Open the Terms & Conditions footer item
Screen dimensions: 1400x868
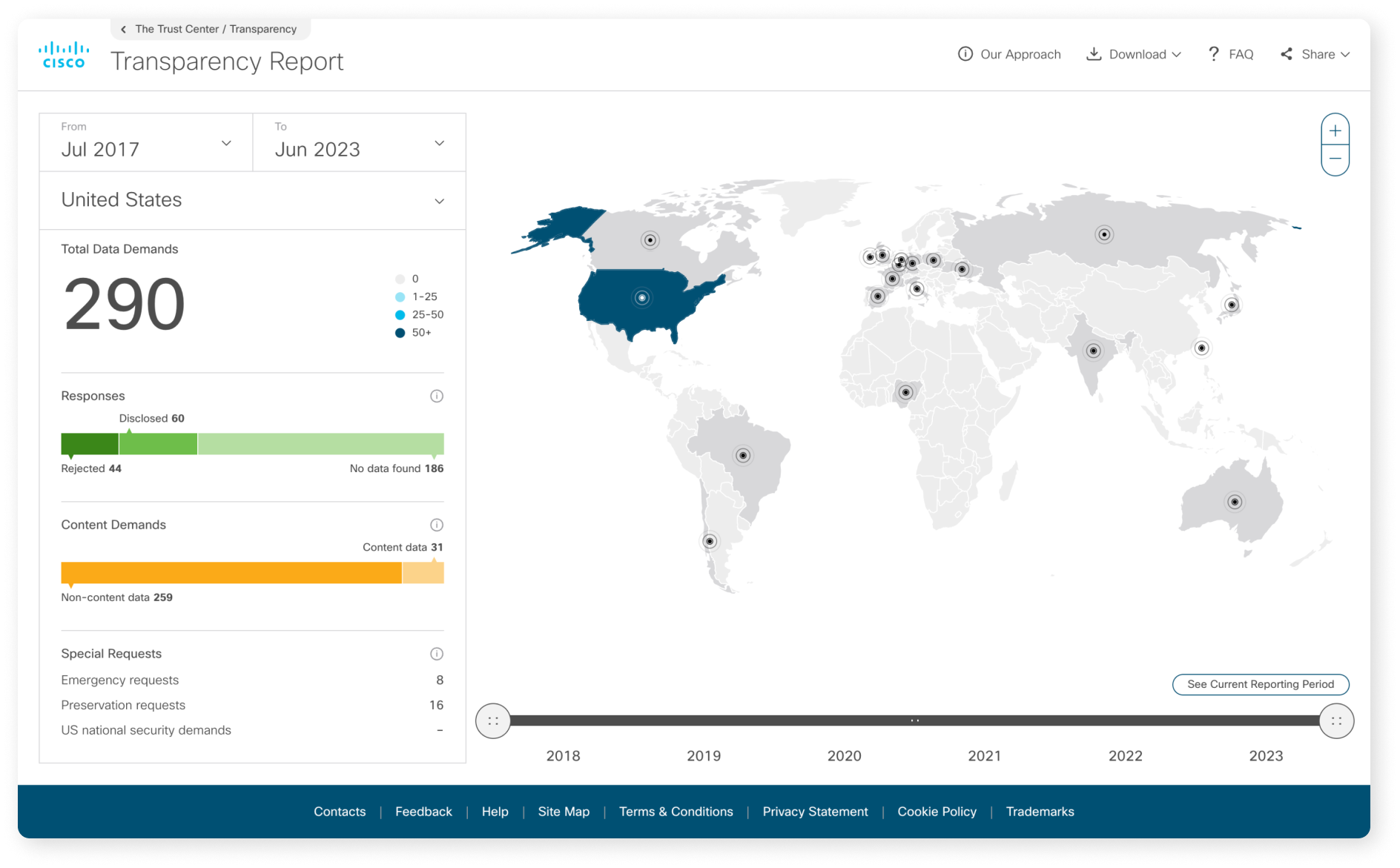coord(676,811)
